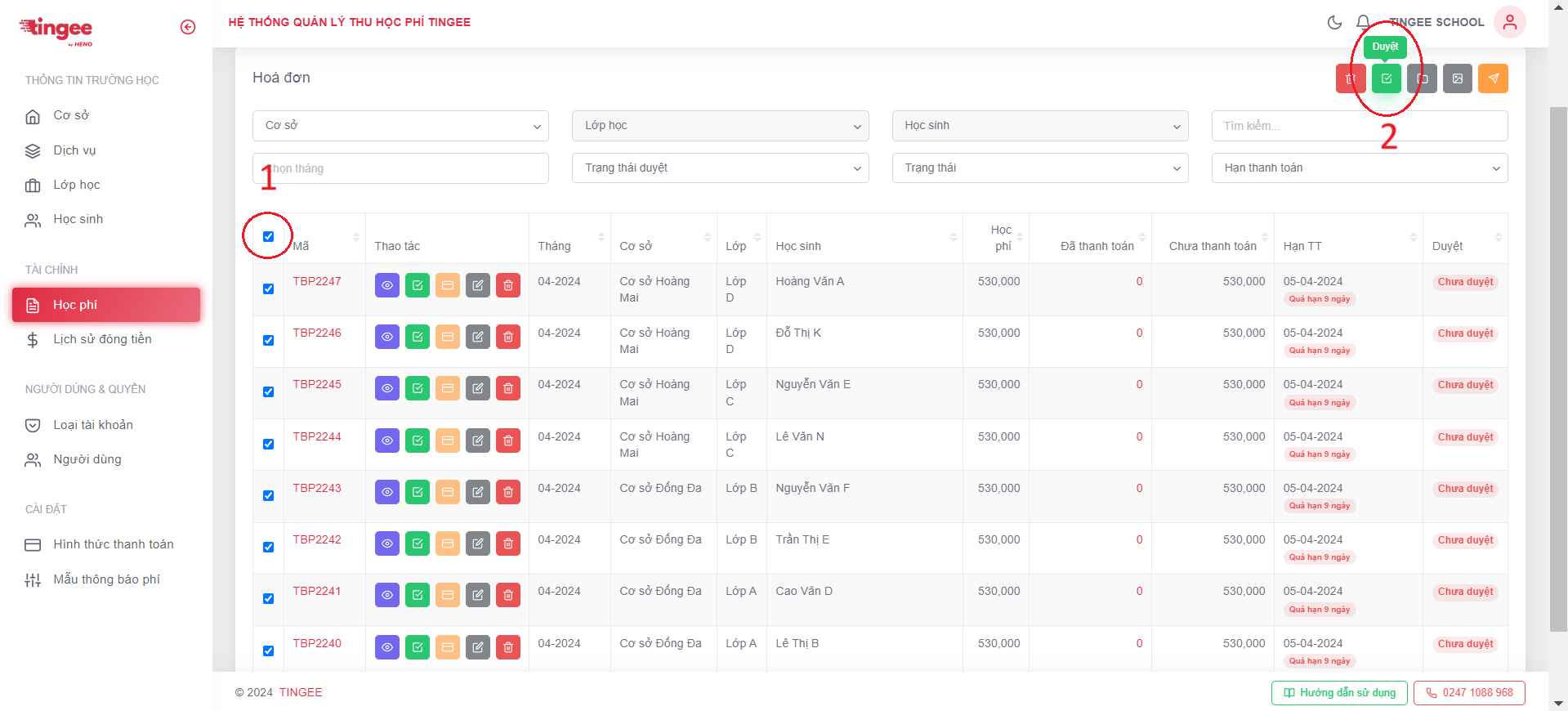This screenshot has width=1568, height=711.
Task: Expand the Trạng thái duyệt dropdown
Action: coord(720,168)
